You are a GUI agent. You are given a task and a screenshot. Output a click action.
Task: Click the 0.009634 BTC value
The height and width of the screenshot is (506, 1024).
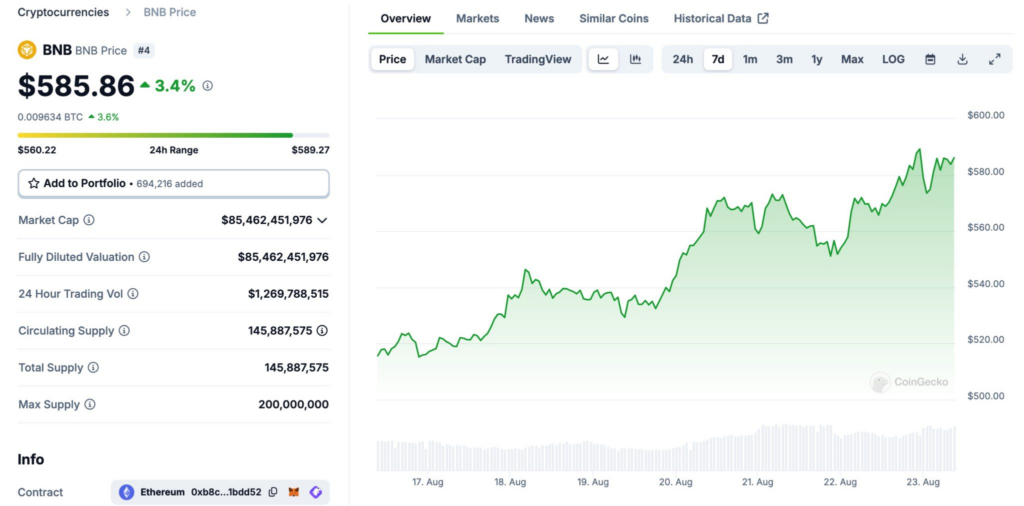pyautogui.click(x=50, y=117)
